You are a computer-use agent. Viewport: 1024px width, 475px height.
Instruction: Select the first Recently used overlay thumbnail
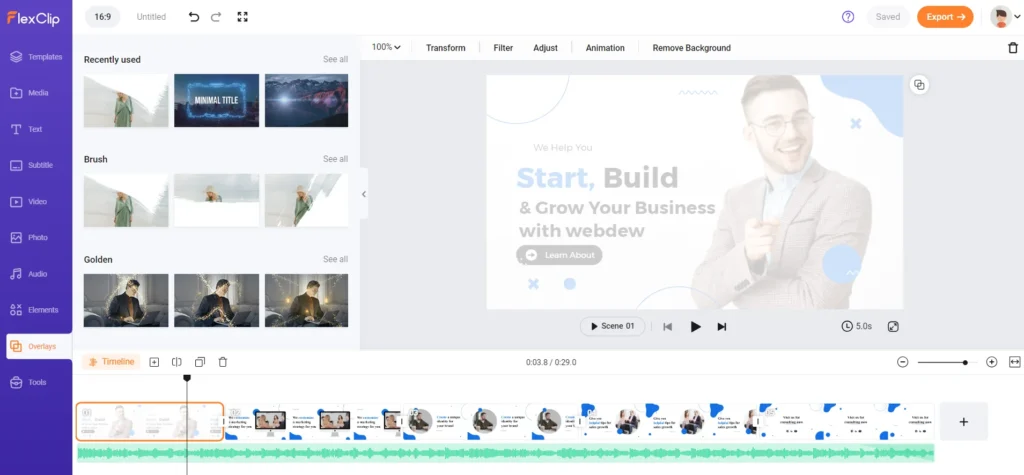click(126, 100)
